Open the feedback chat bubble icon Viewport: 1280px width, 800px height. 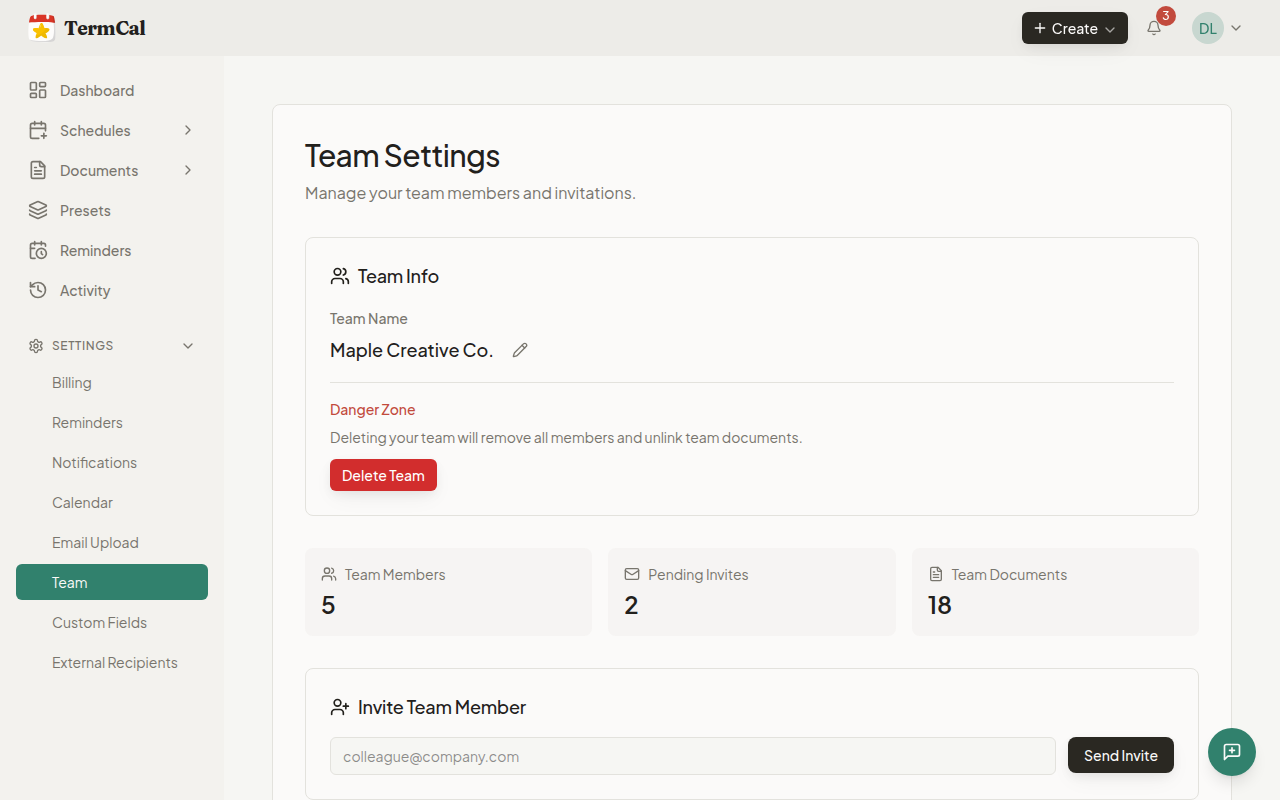[x=1231, y=752]
